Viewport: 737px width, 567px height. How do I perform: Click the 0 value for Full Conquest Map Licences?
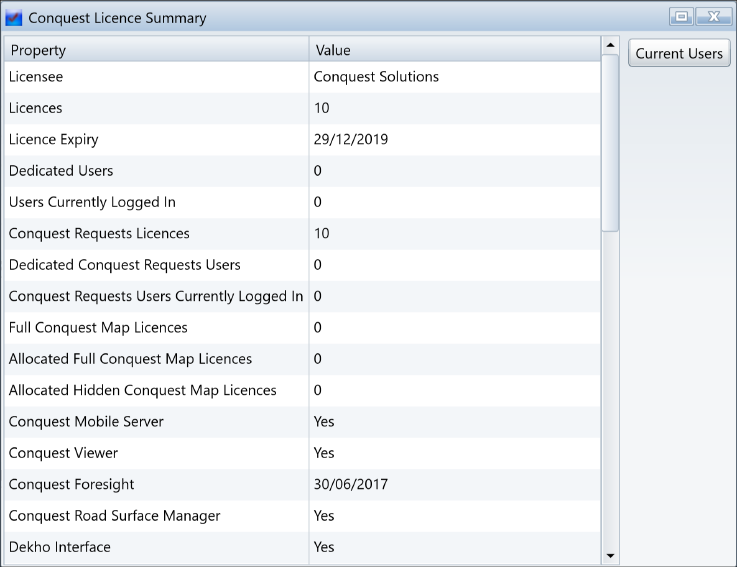318,328
